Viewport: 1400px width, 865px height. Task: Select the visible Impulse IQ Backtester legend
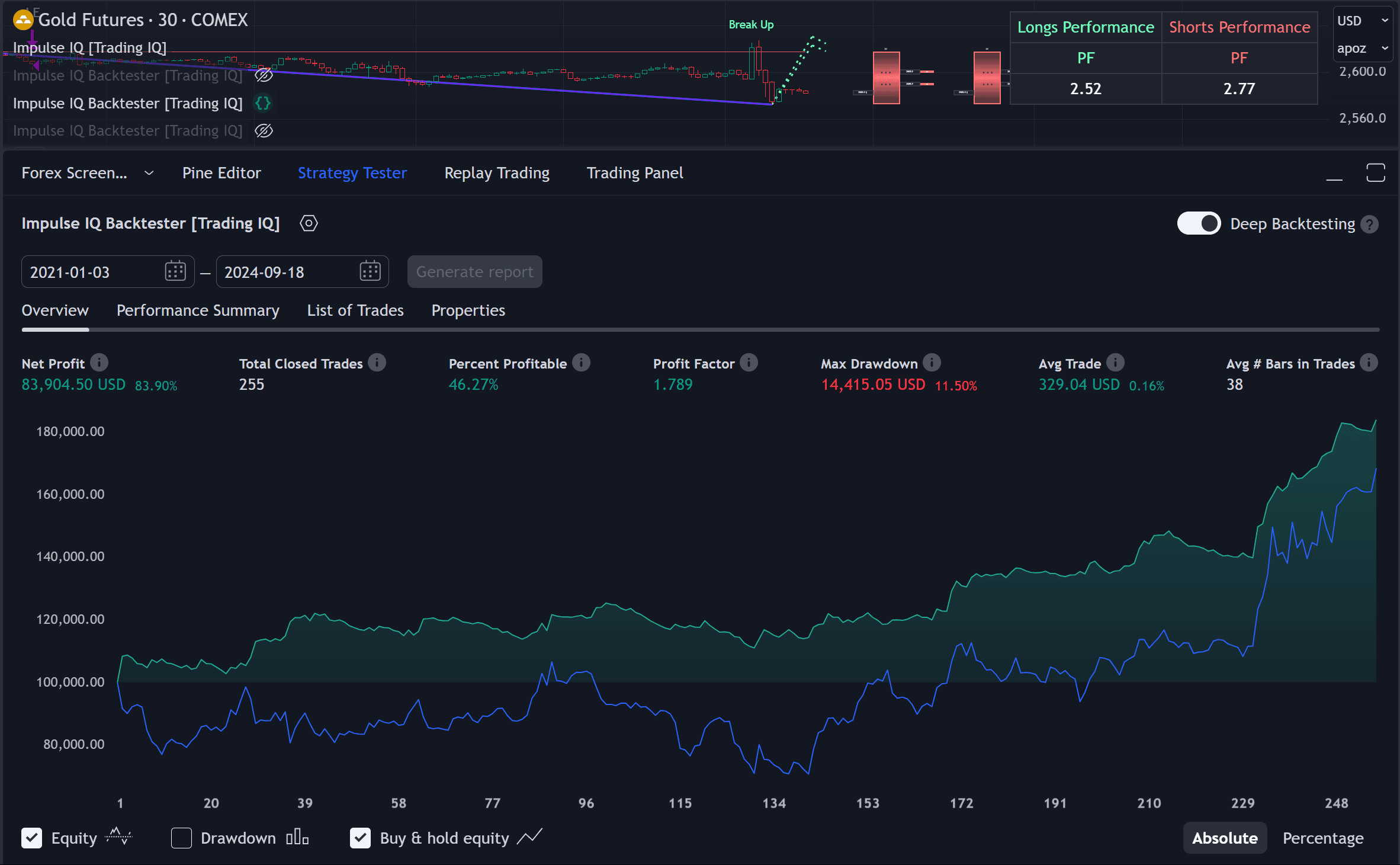[x=128, y=103]
